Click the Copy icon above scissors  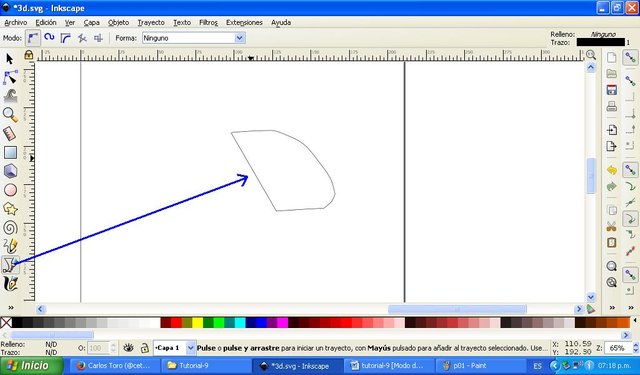tap(611, 210)
